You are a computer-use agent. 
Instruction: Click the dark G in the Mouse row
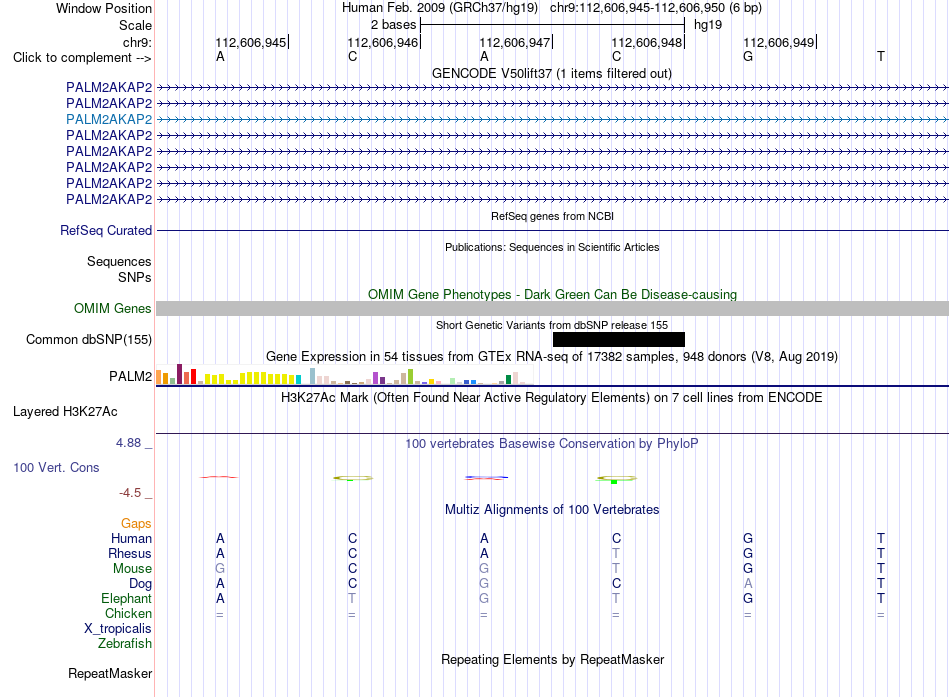748,569
